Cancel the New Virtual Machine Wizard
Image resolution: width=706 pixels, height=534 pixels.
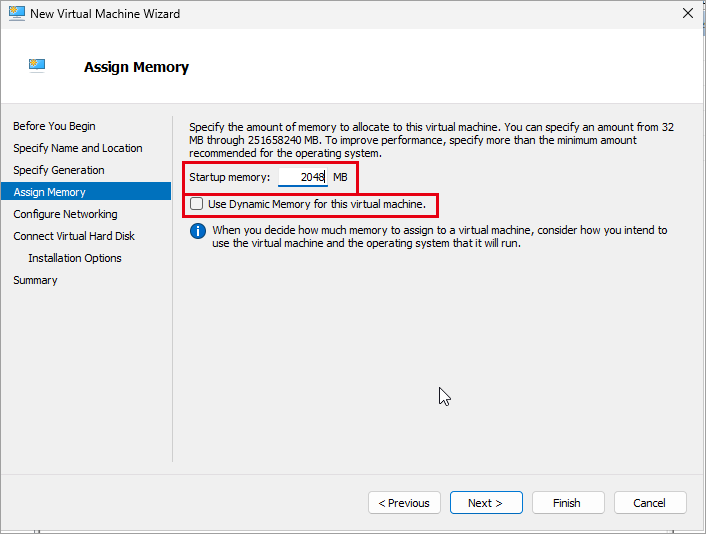(x=650, y=503)
